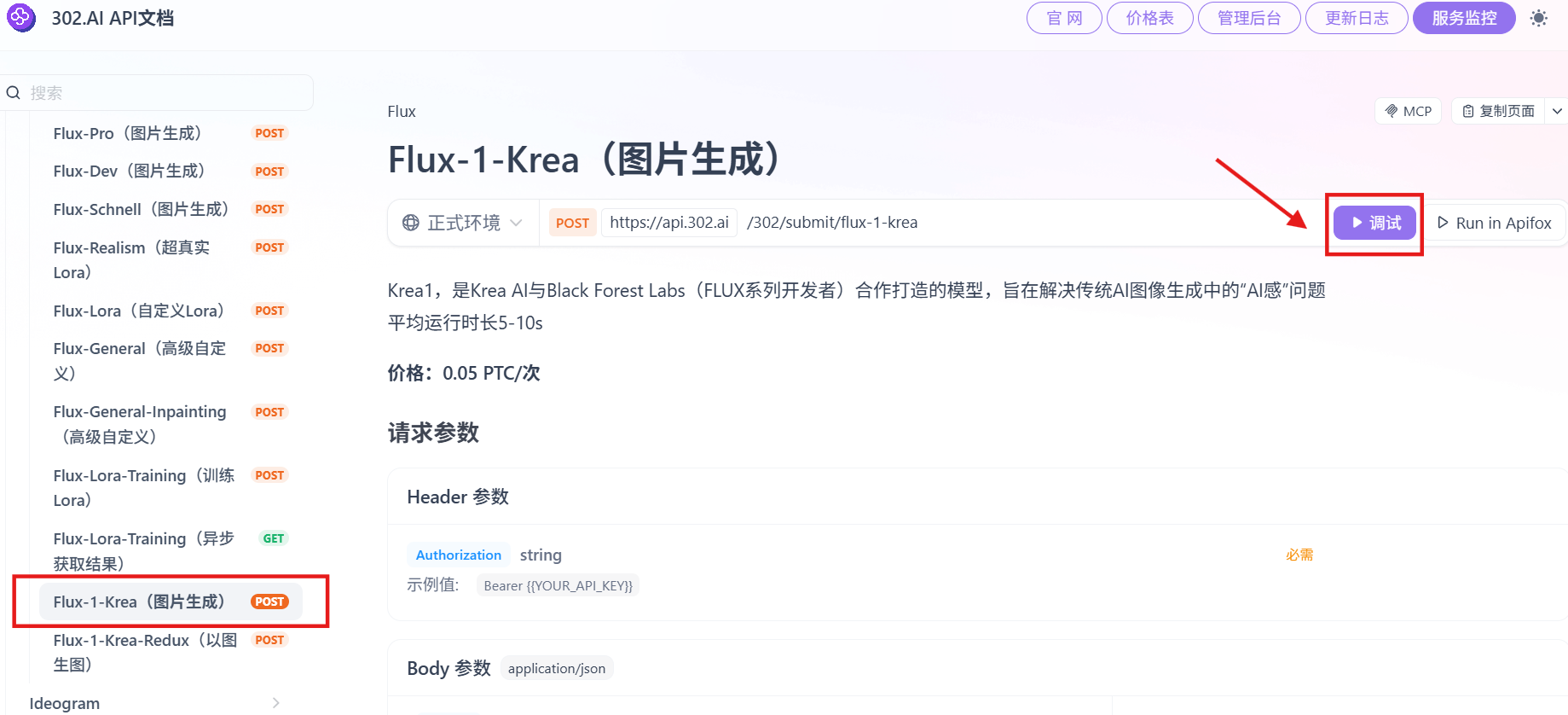Go to 管理后台 admin console

(1249, 18)
